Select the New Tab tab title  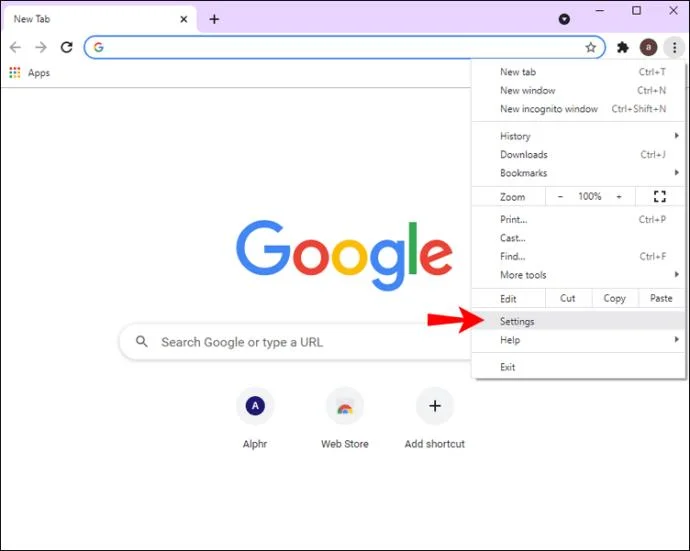click(32, 19)
